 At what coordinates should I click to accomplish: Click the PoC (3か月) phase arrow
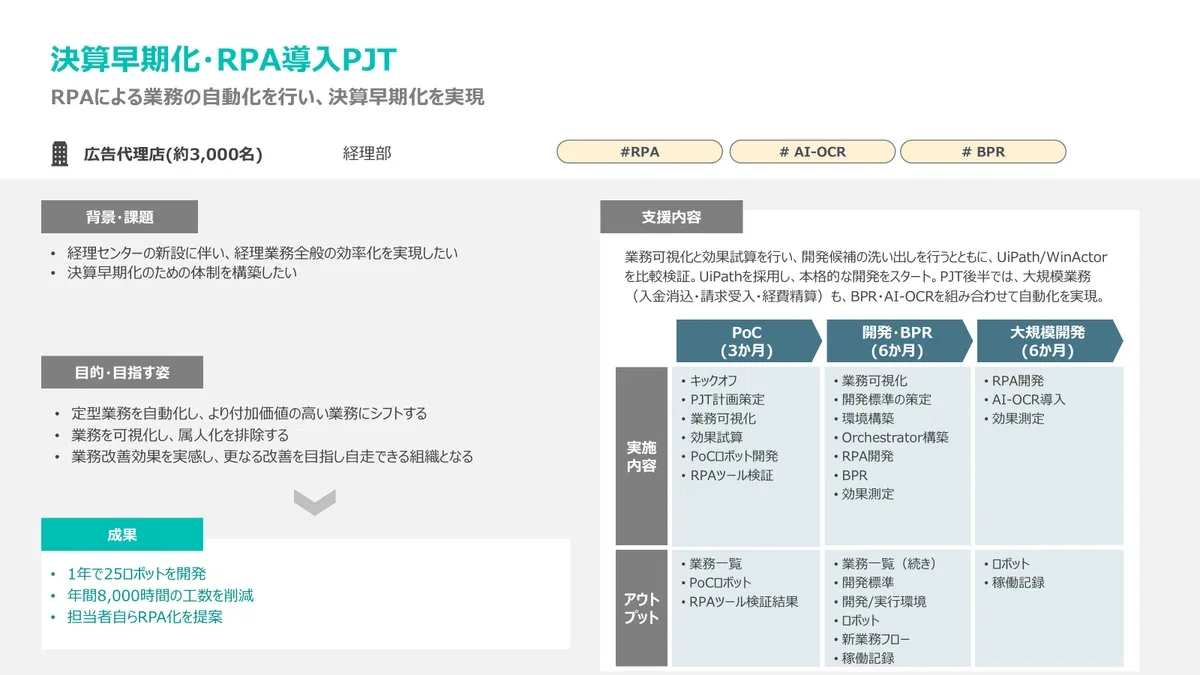point(746,341)
